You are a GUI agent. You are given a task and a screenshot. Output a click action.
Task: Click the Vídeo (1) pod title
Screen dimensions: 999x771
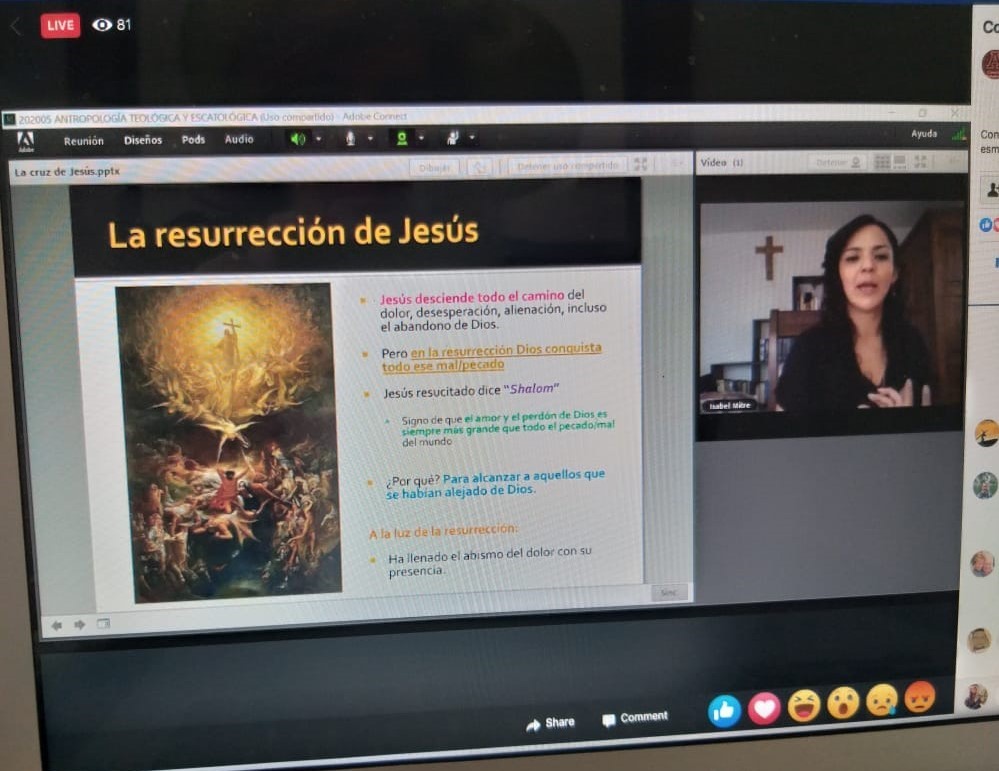[722, 162]
